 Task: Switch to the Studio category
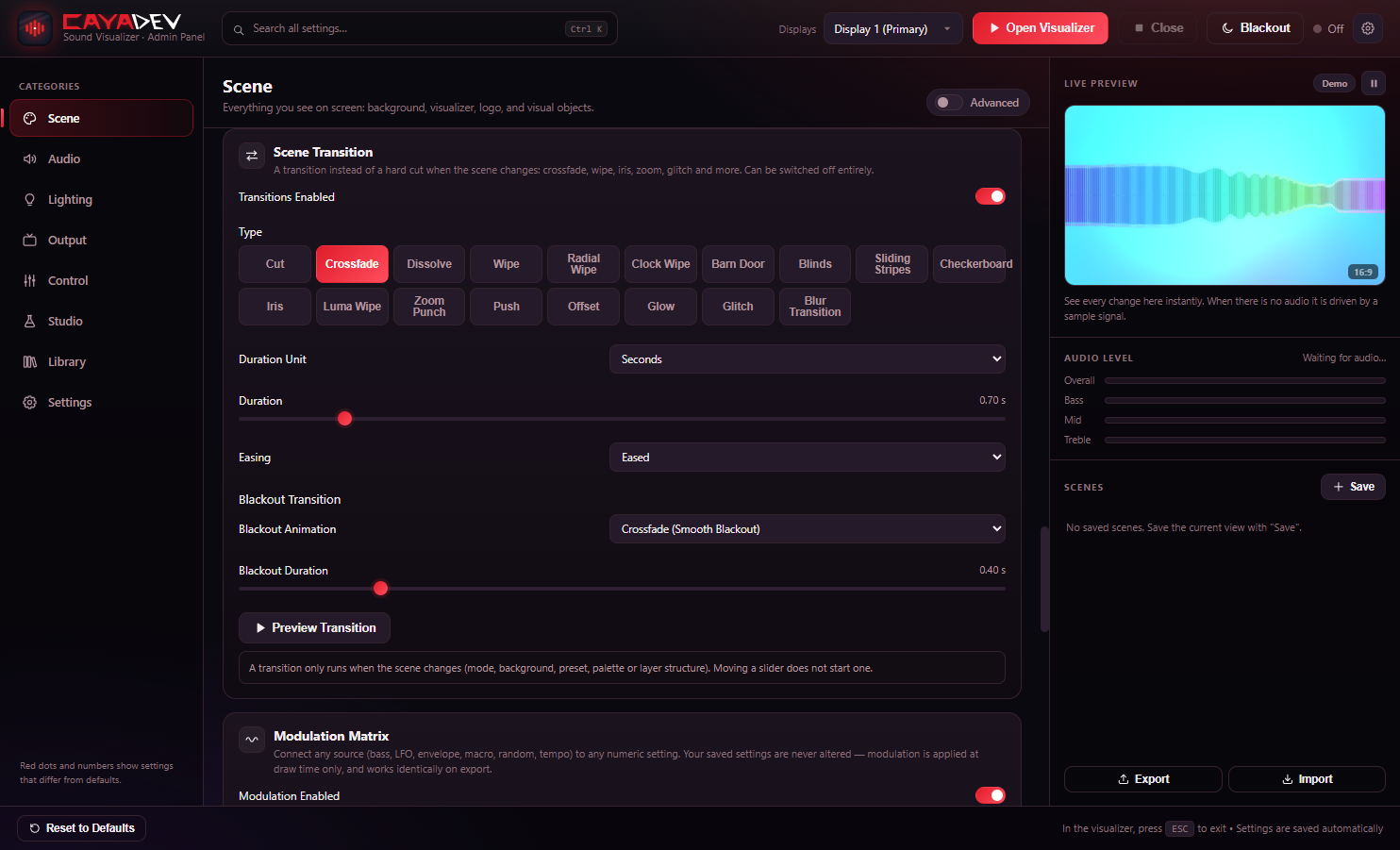click(102, 321)
